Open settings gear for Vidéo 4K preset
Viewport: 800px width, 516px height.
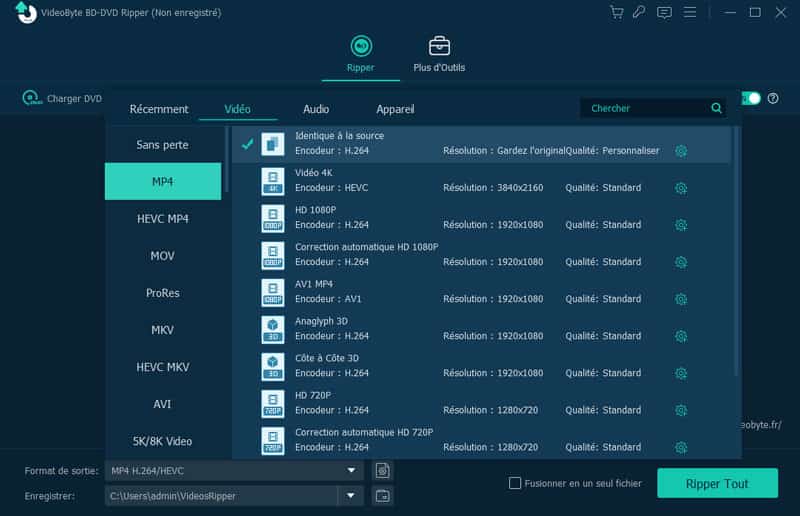point(681,188)
